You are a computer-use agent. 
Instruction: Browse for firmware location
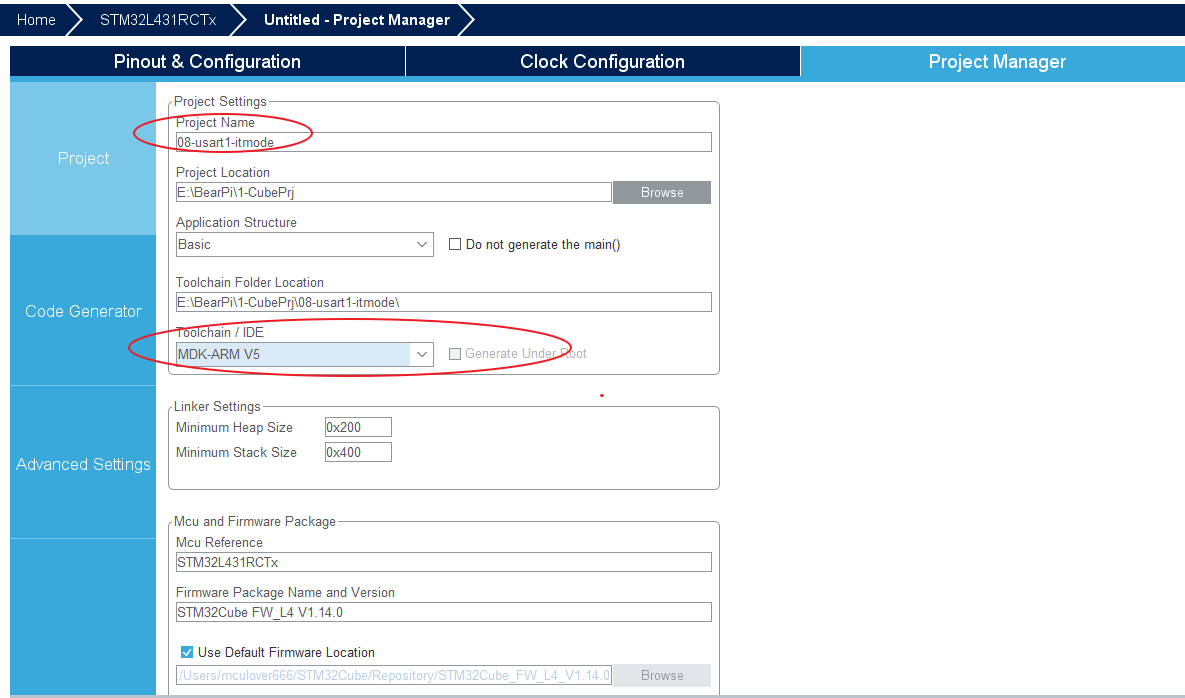tap(661, 675)
